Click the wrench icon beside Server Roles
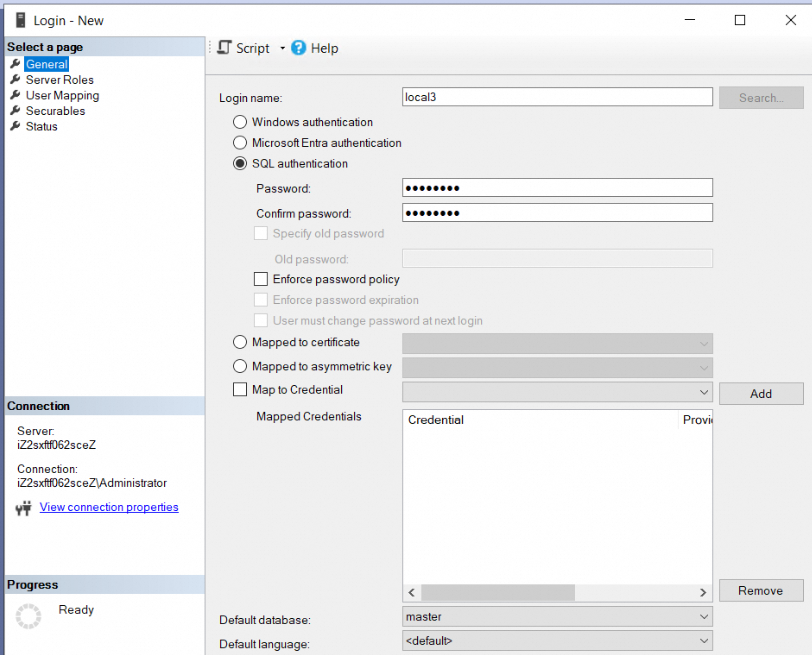 pos(15,80)
